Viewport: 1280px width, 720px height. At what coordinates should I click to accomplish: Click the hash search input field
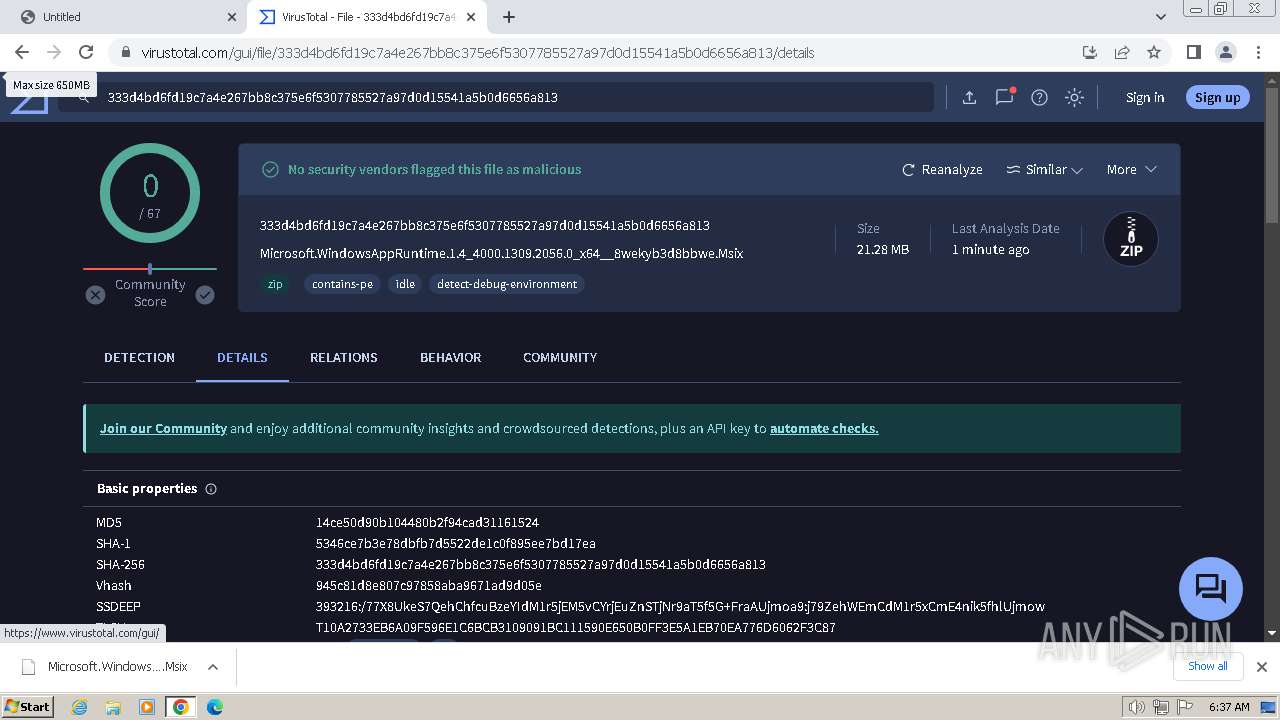coord(497,97)
